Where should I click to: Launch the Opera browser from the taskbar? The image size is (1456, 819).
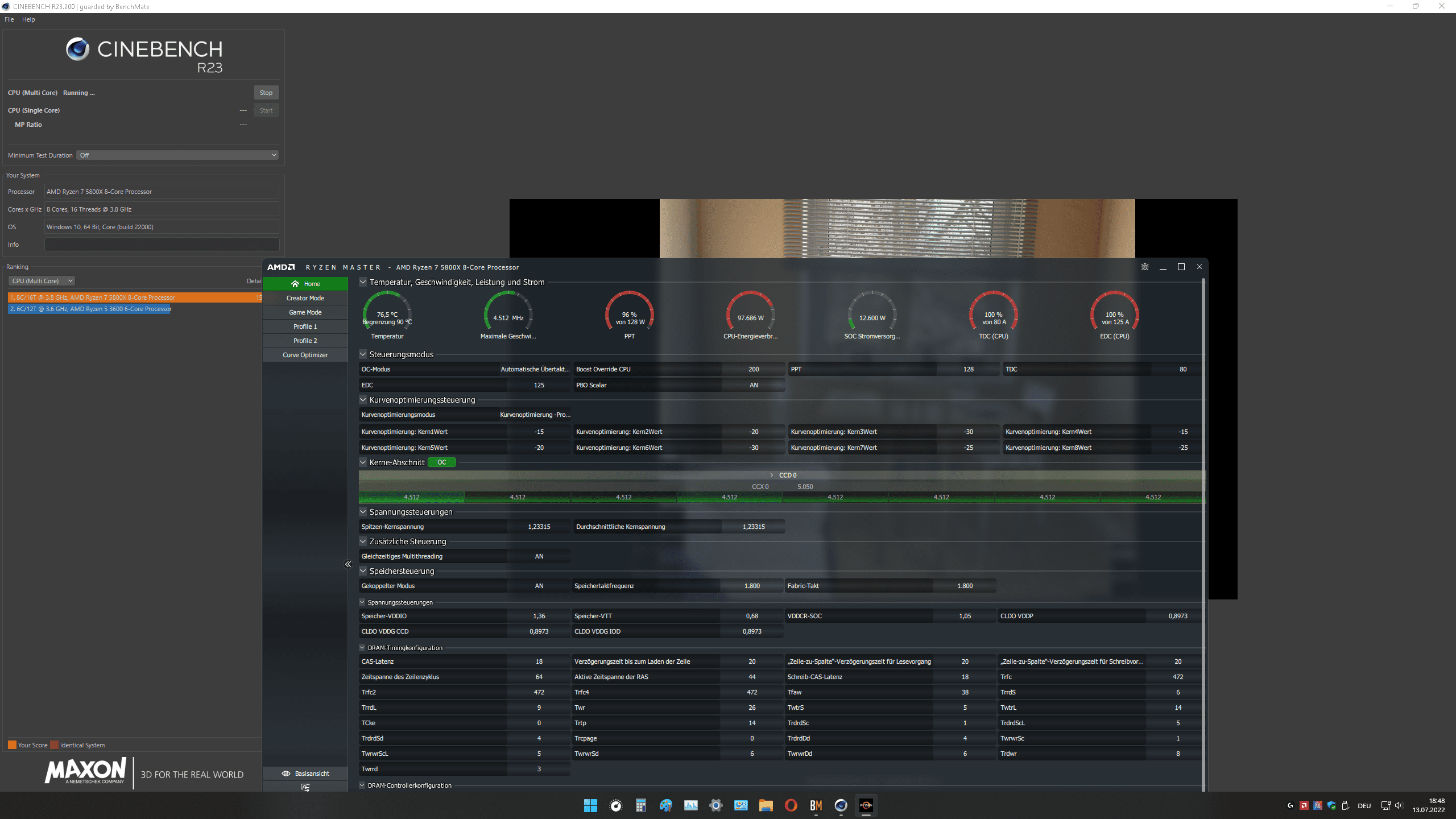point(791,805)
